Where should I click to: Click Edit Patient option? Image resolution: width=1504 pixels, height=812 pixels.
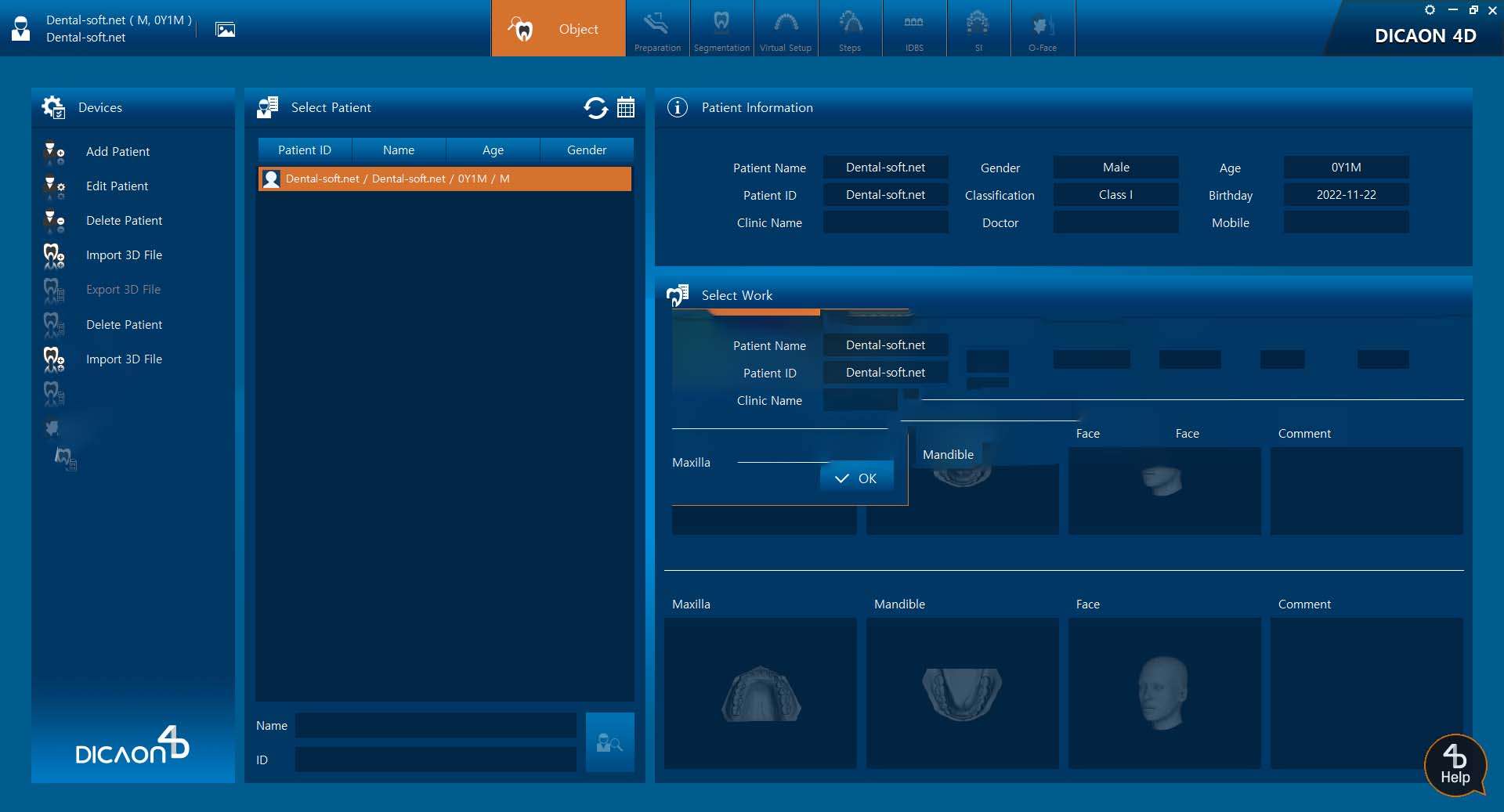117,186
